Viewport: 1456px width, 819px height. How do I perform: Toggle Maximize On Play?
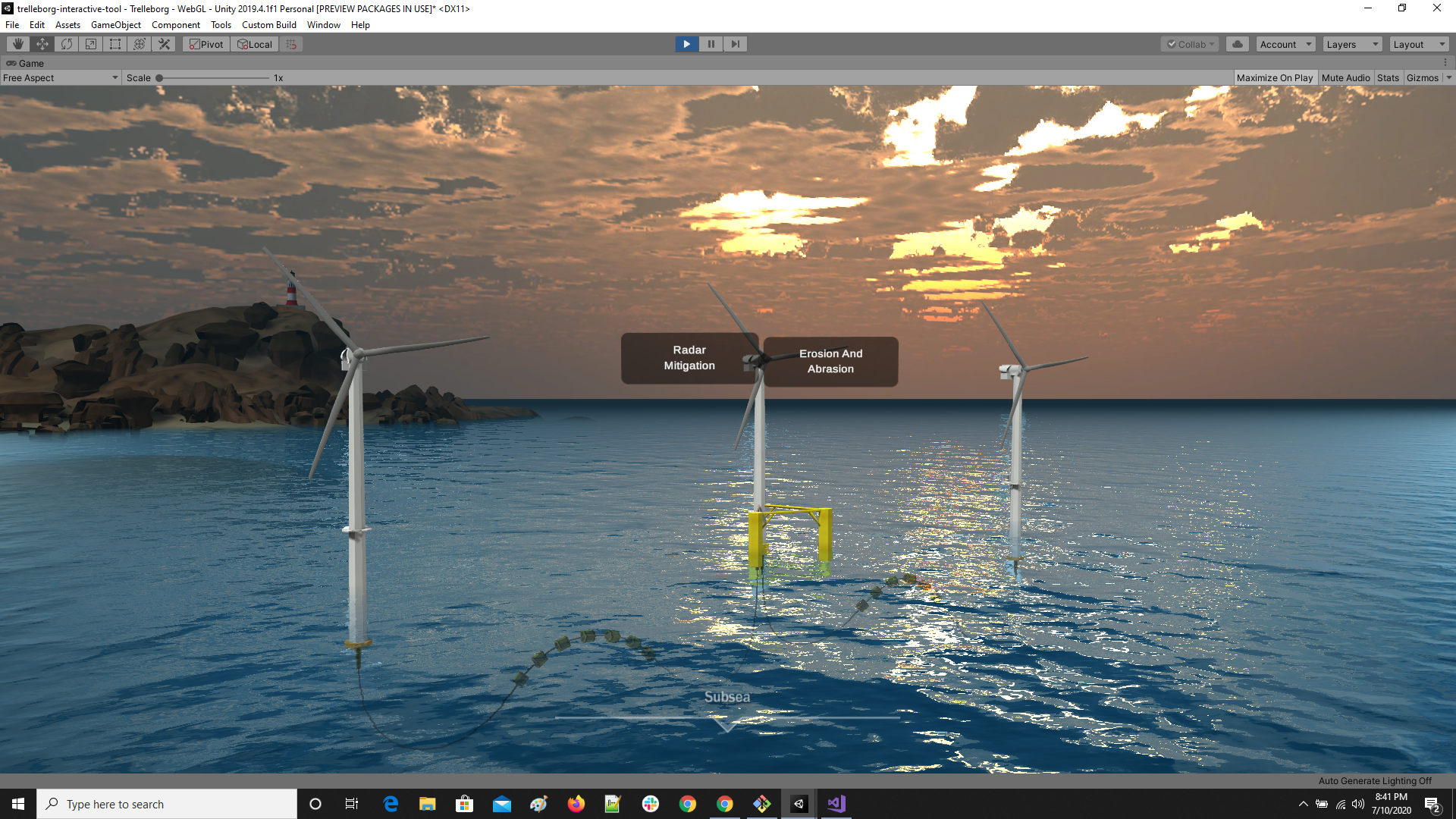pos(1274,77)
